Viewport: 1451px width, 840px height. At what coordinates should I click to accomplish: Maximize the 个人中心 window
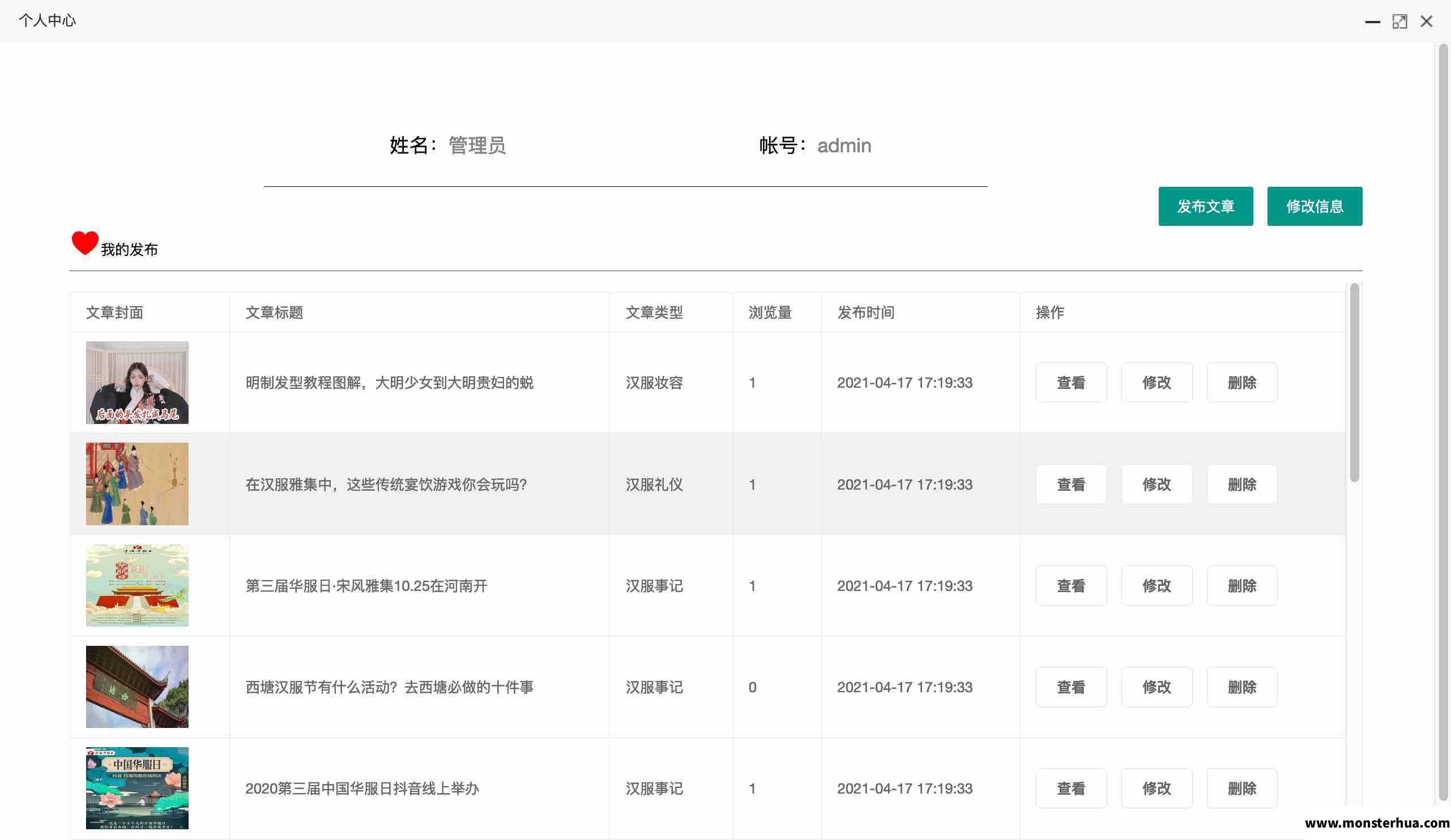1400,22
